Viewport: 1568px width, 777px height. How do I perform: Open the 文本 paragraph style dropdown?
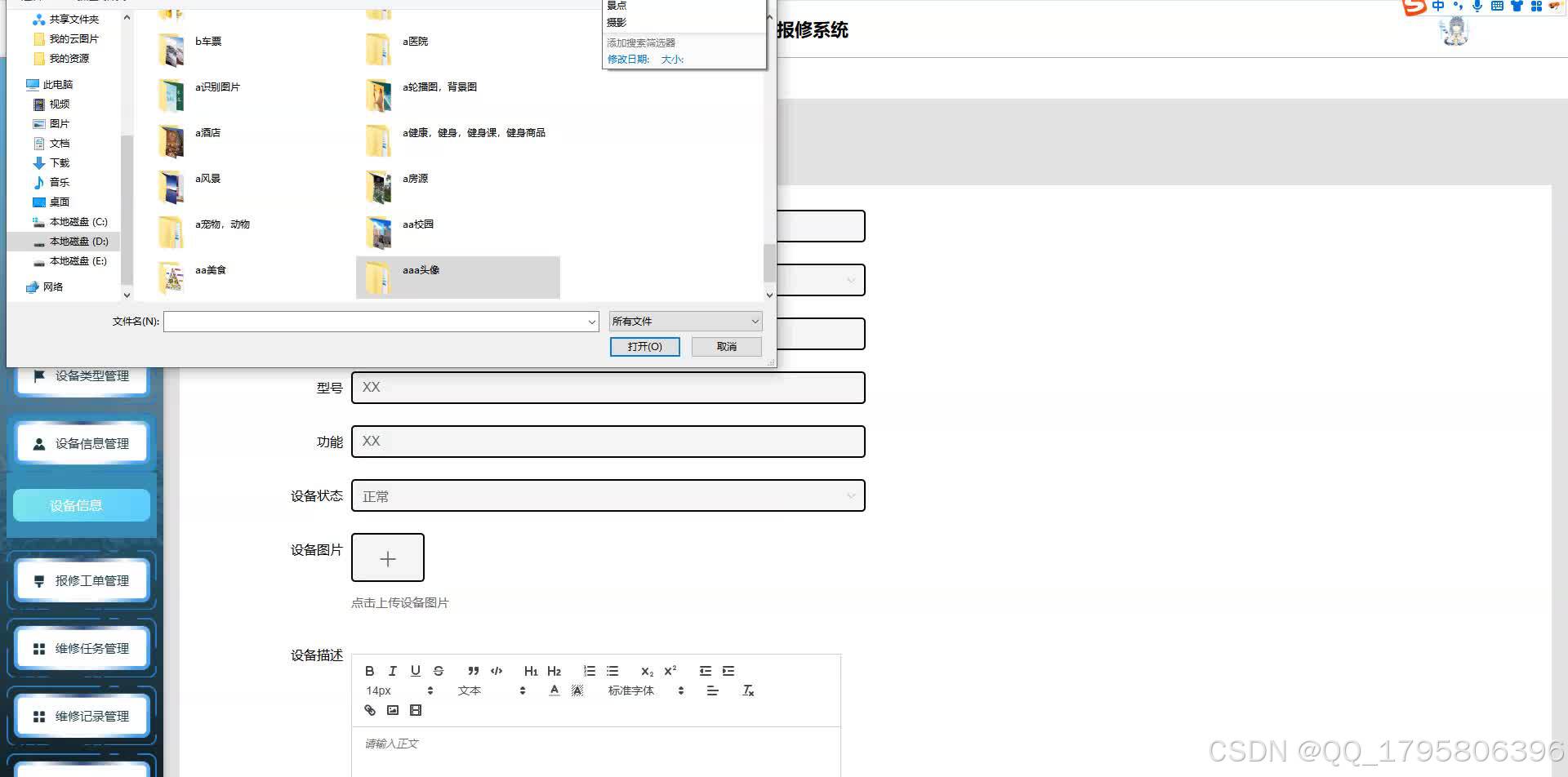[x=492, y=690]
